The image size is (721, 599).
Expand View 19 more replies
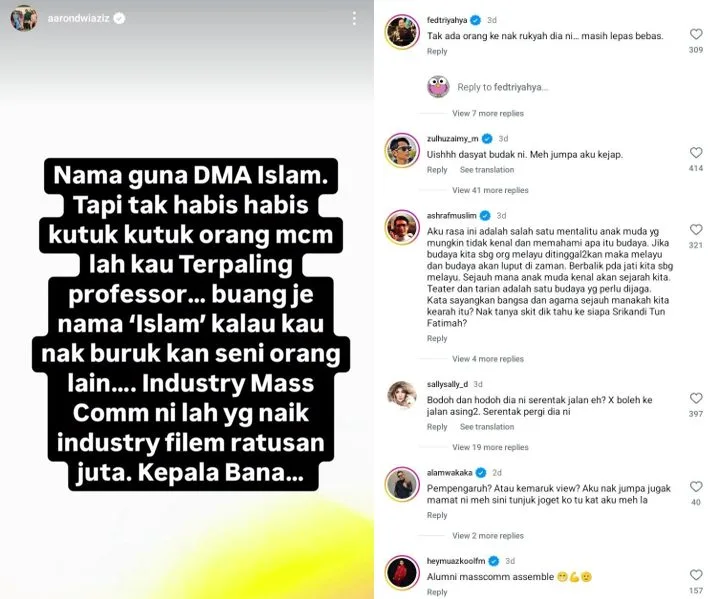click(490, 447)
